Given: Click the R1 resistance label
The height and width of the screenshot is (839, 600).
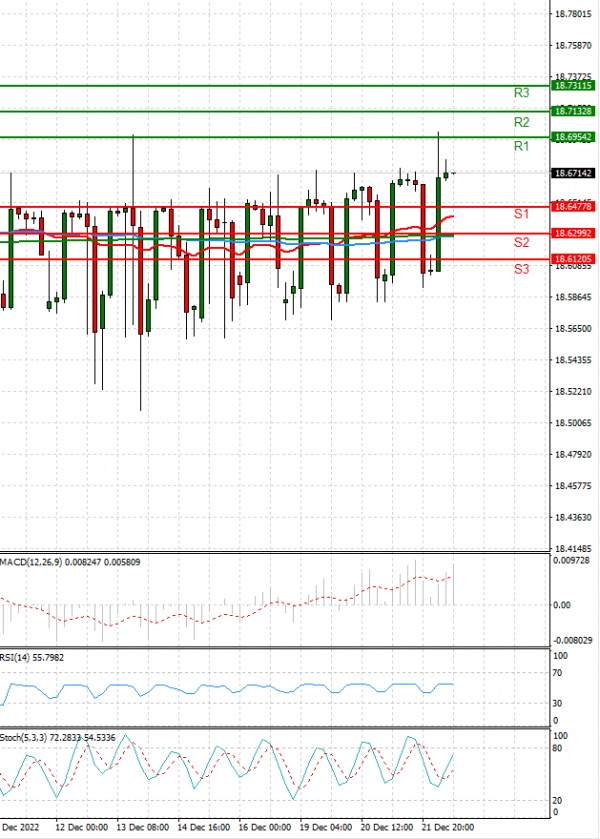Looking at the screenshot, I should click(521, 146).
